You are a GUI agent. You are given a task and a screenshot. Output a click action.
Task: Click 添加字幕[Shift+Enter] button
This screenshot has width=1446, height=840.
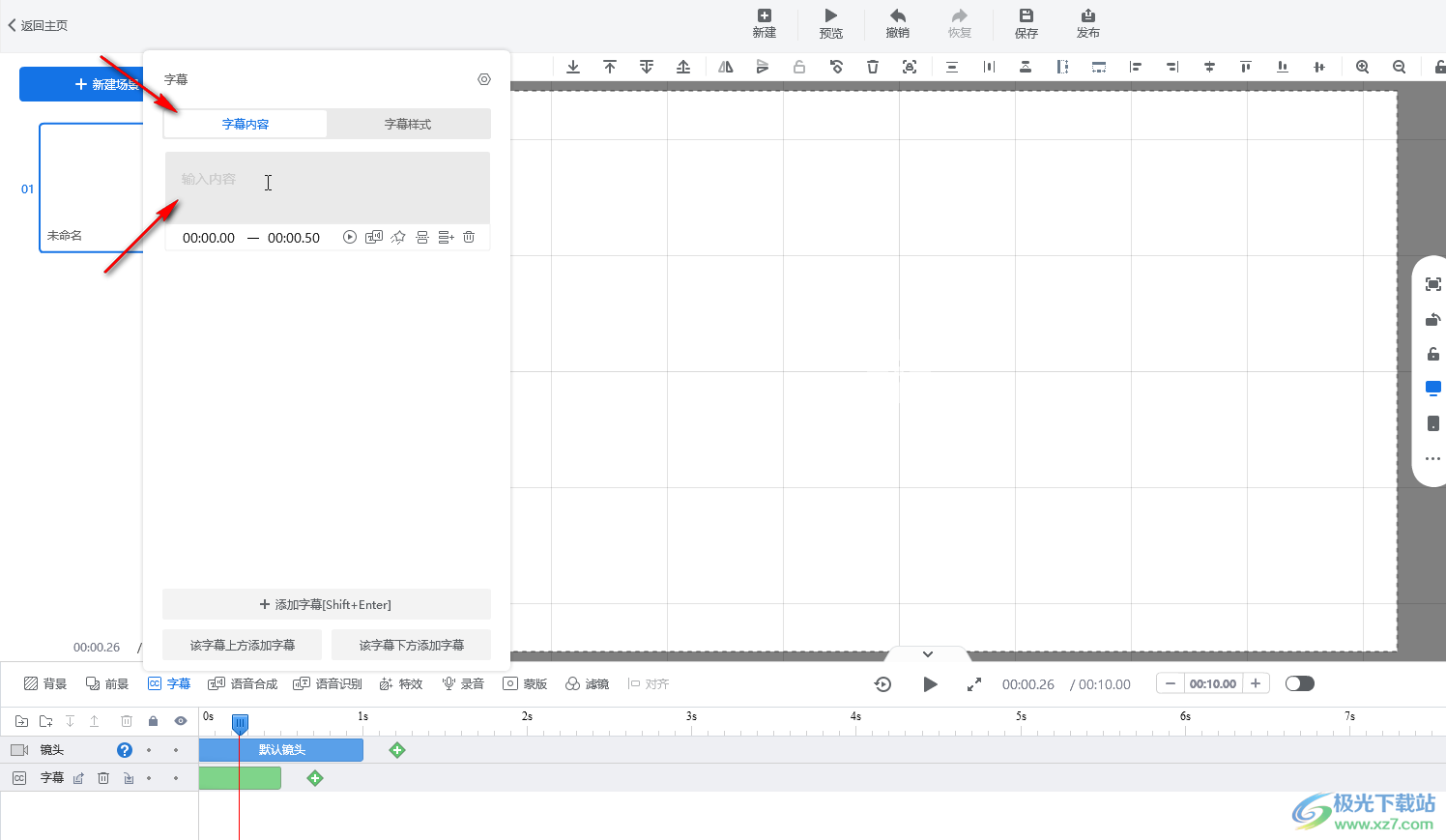(327, 604)
